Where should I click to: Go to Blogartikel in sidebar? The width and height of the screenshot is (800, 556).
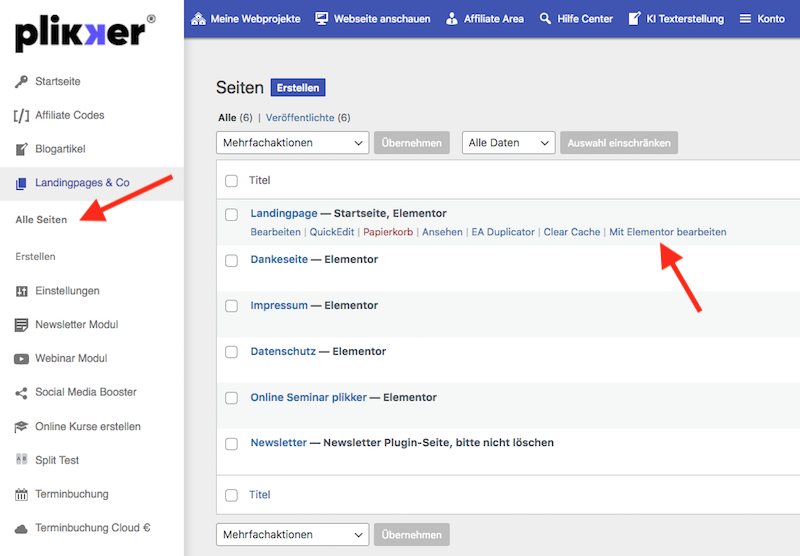[x=60, y=149]
